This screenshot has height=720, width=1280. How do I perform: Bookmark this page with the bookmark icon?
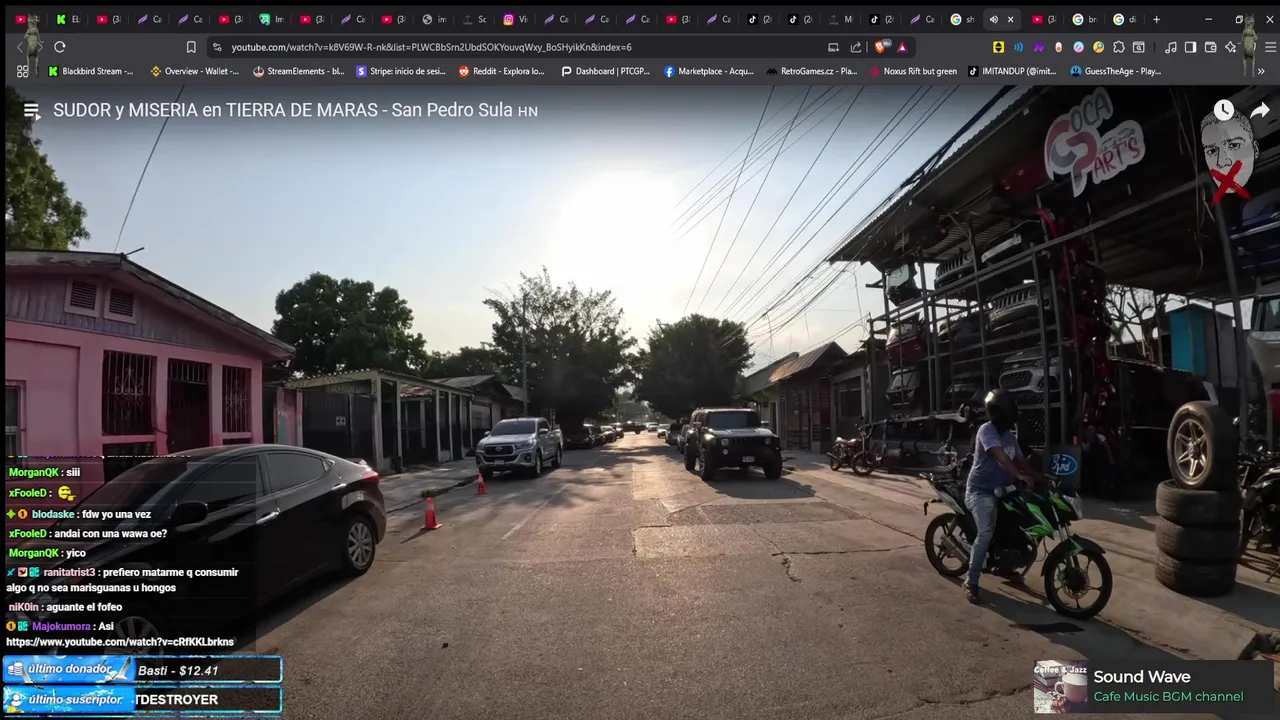tap(191, 47)
